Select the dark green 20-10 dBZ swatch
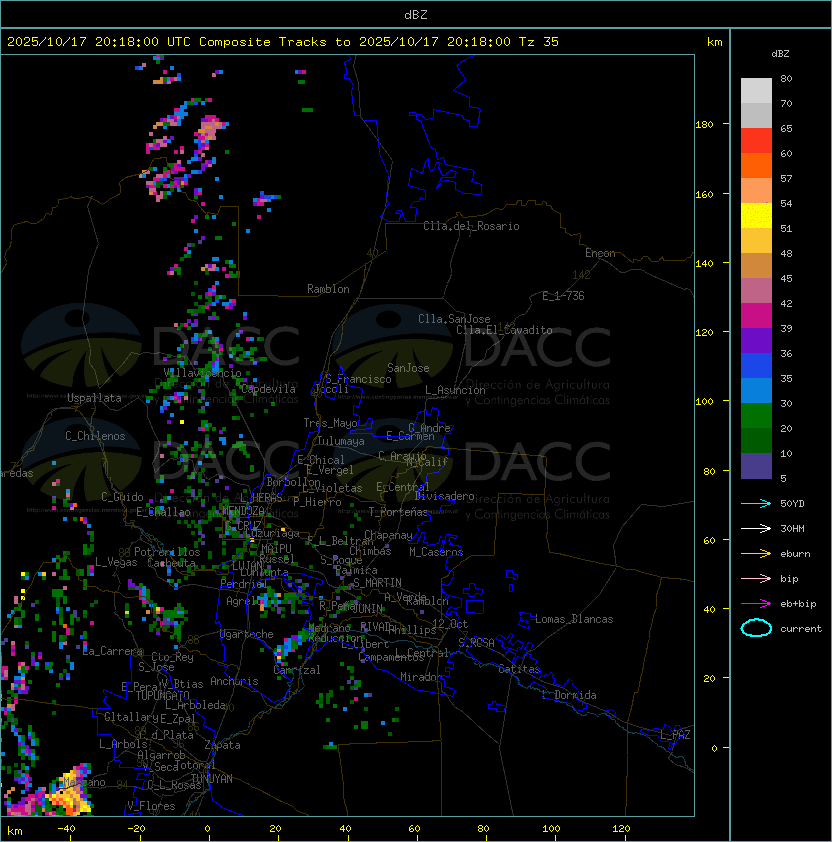 pyautogui.click(x=756, y=440)
